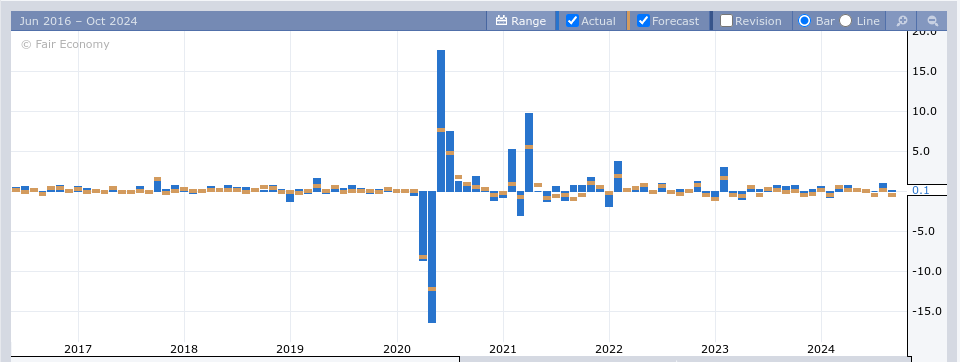Click the 2017 x-axis year label

click(78, 349)
